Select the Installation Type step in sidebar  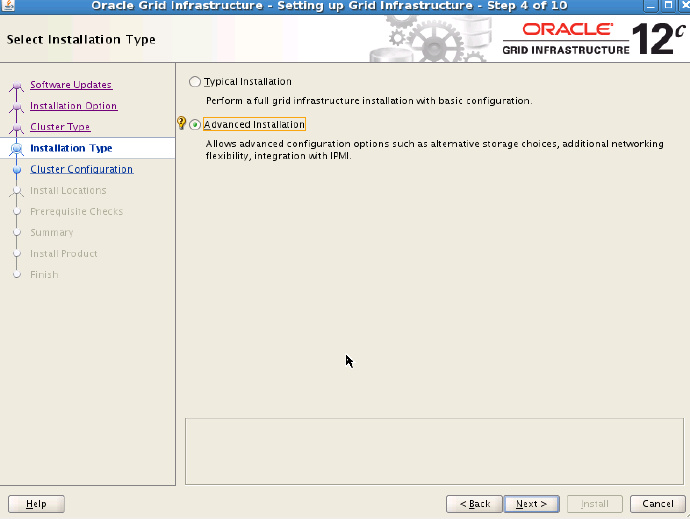coord(71,148)
